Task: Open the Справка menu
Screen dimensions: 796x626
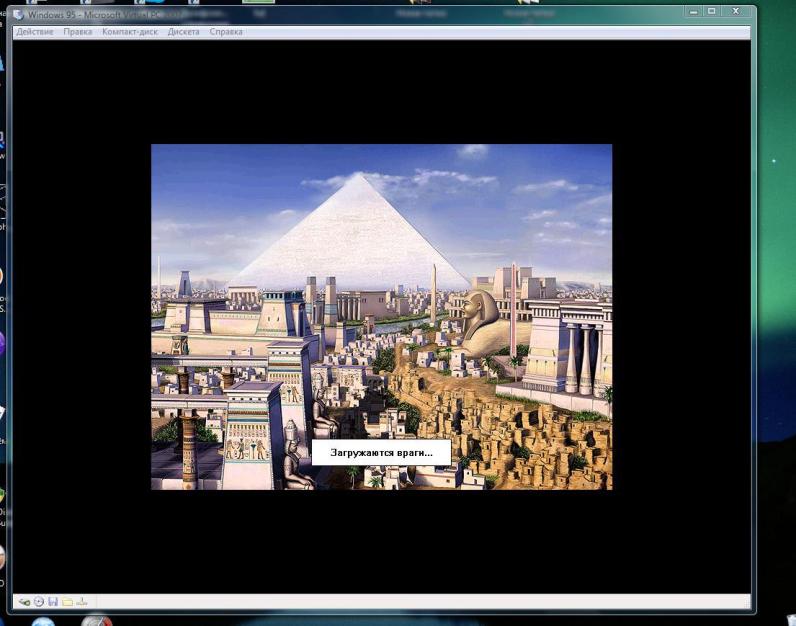Action: pos(226,31)
